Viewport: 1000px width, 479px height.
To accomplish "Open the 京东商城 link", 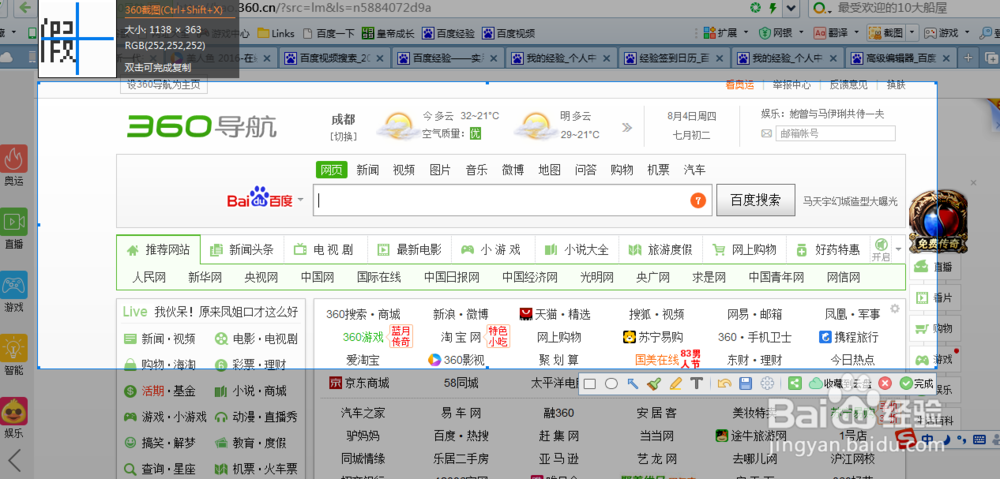I will [x=359, y=383].
